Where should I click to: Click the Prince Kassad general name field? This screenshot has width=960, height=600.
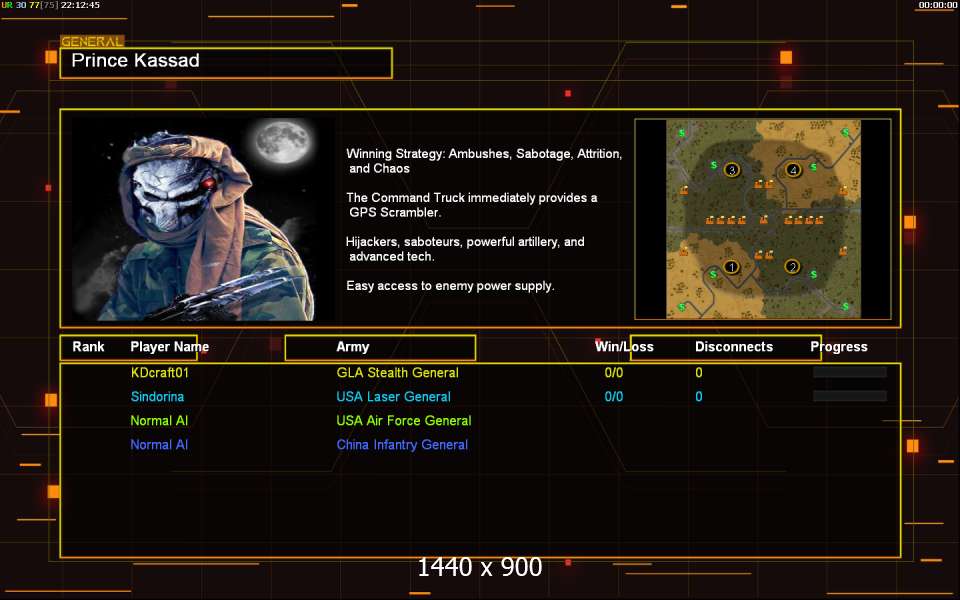[x=226, y=62]
